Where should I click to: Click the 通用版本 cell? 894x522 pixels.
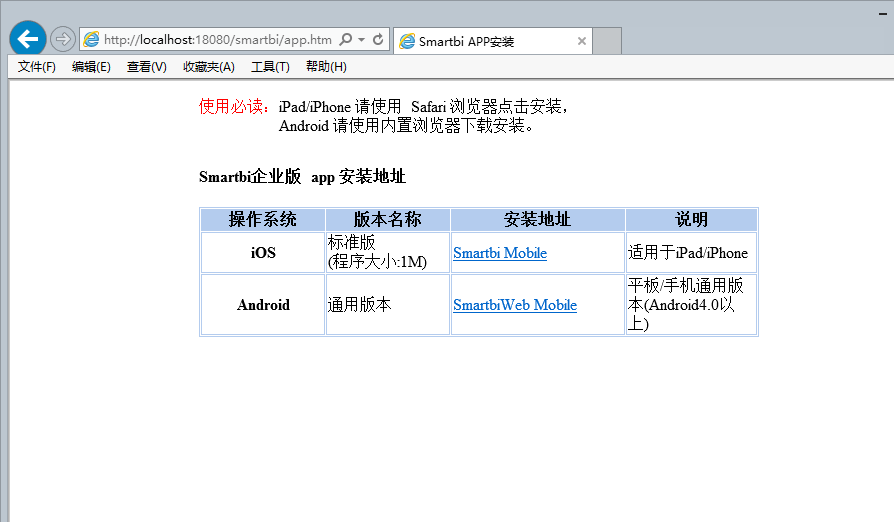[x=388, y=305]
